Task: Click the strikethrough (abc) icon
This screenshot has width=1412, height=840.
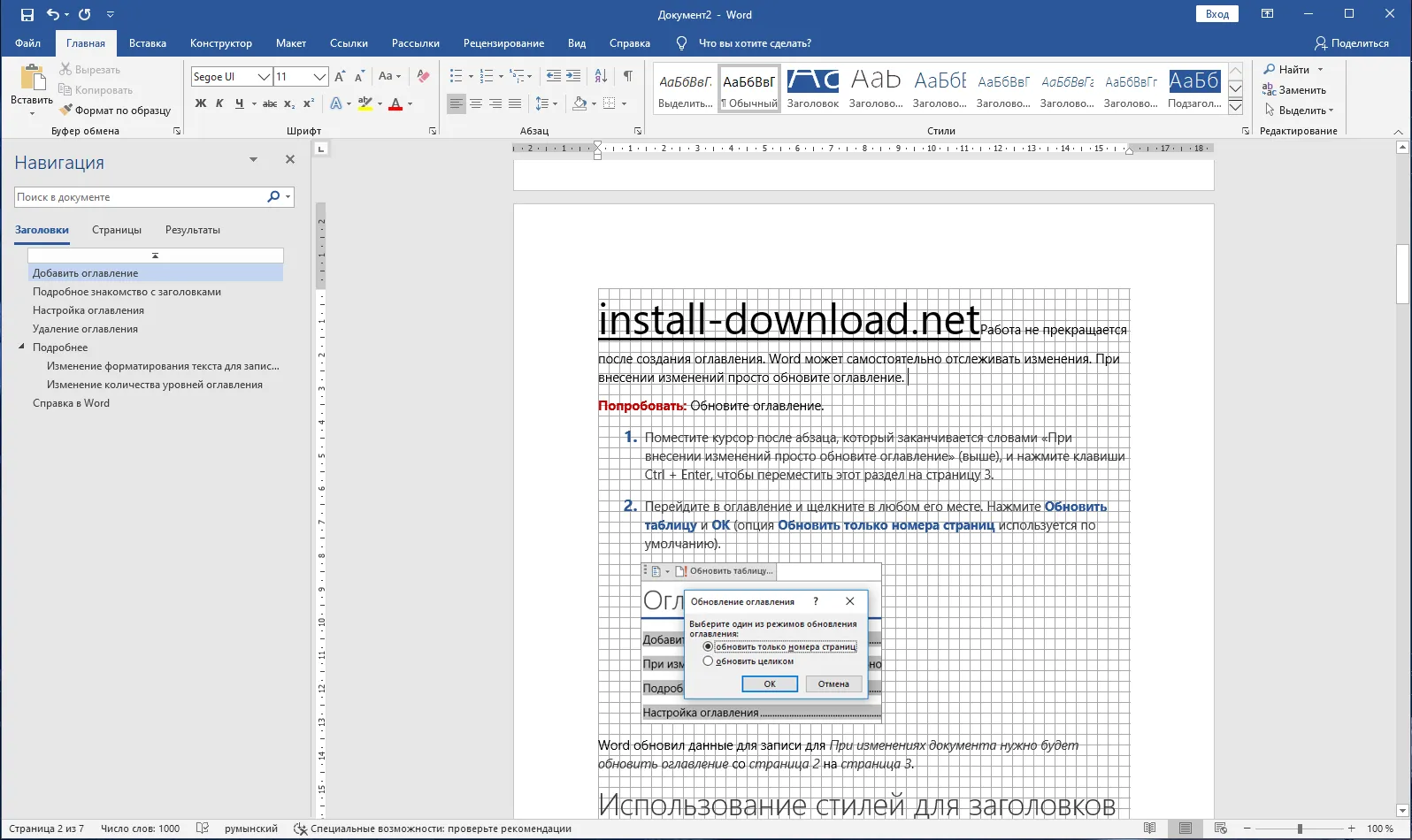Action: coord(270,103)
